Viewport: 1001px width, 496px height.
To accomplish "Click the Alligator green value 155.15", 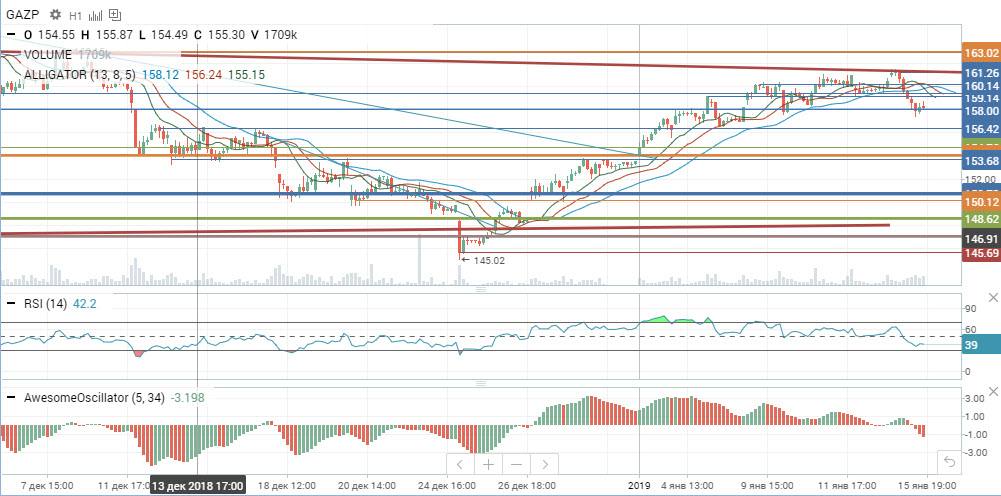I will tap(246, 75).
